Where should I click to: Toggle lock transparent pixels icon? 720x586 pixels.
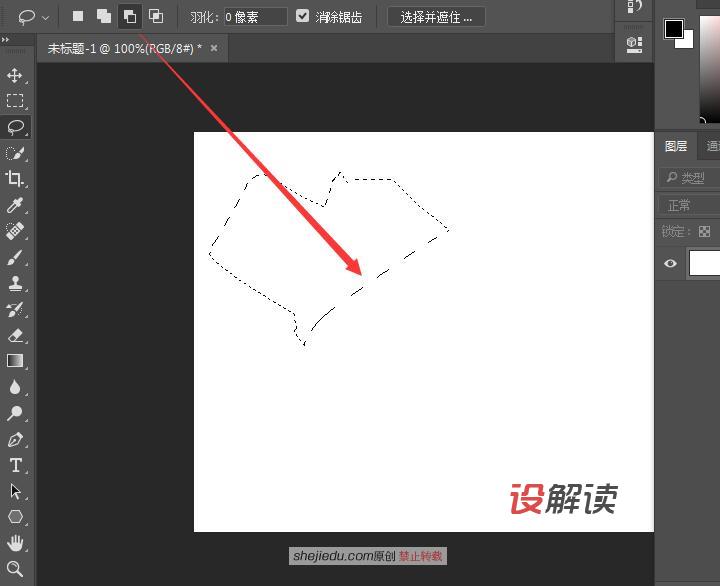(704, 231)
